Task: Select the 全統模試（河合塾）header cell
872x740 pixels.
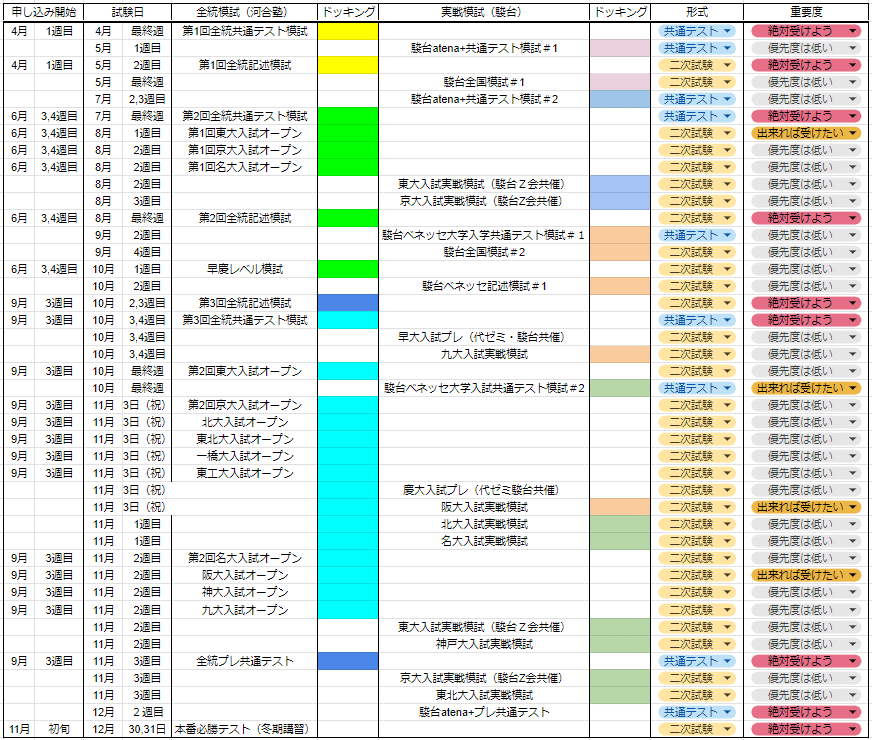Action: tap(245, 12)
